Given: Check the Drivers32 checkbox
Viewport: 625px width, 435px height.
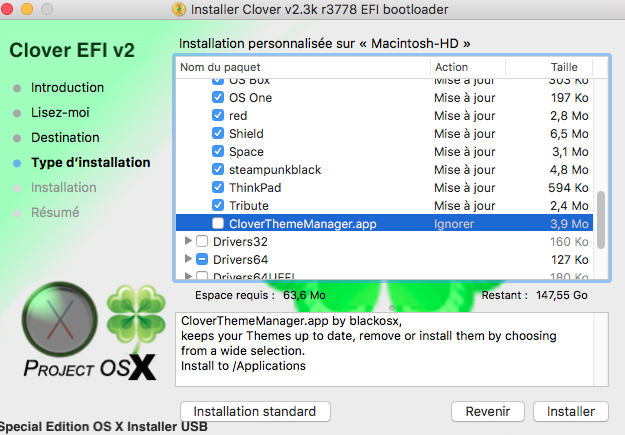Looking at the screenshot, I should [x=202, y=241].
